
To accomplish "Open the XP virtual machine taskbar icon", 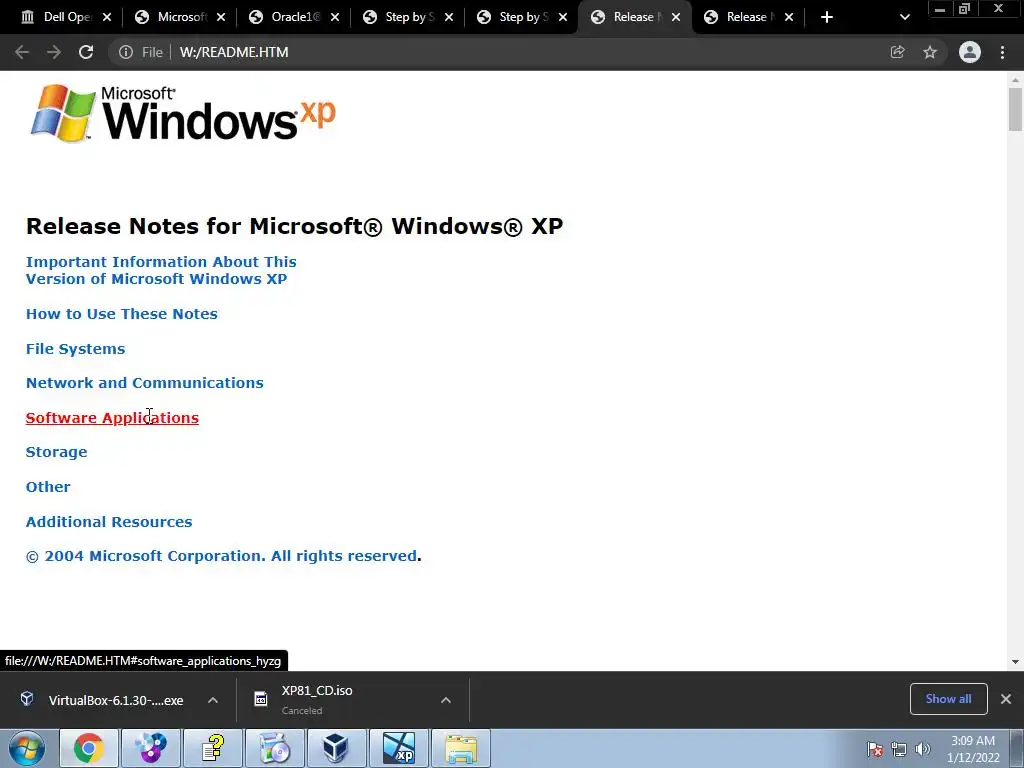I will [x=399, y=748].
